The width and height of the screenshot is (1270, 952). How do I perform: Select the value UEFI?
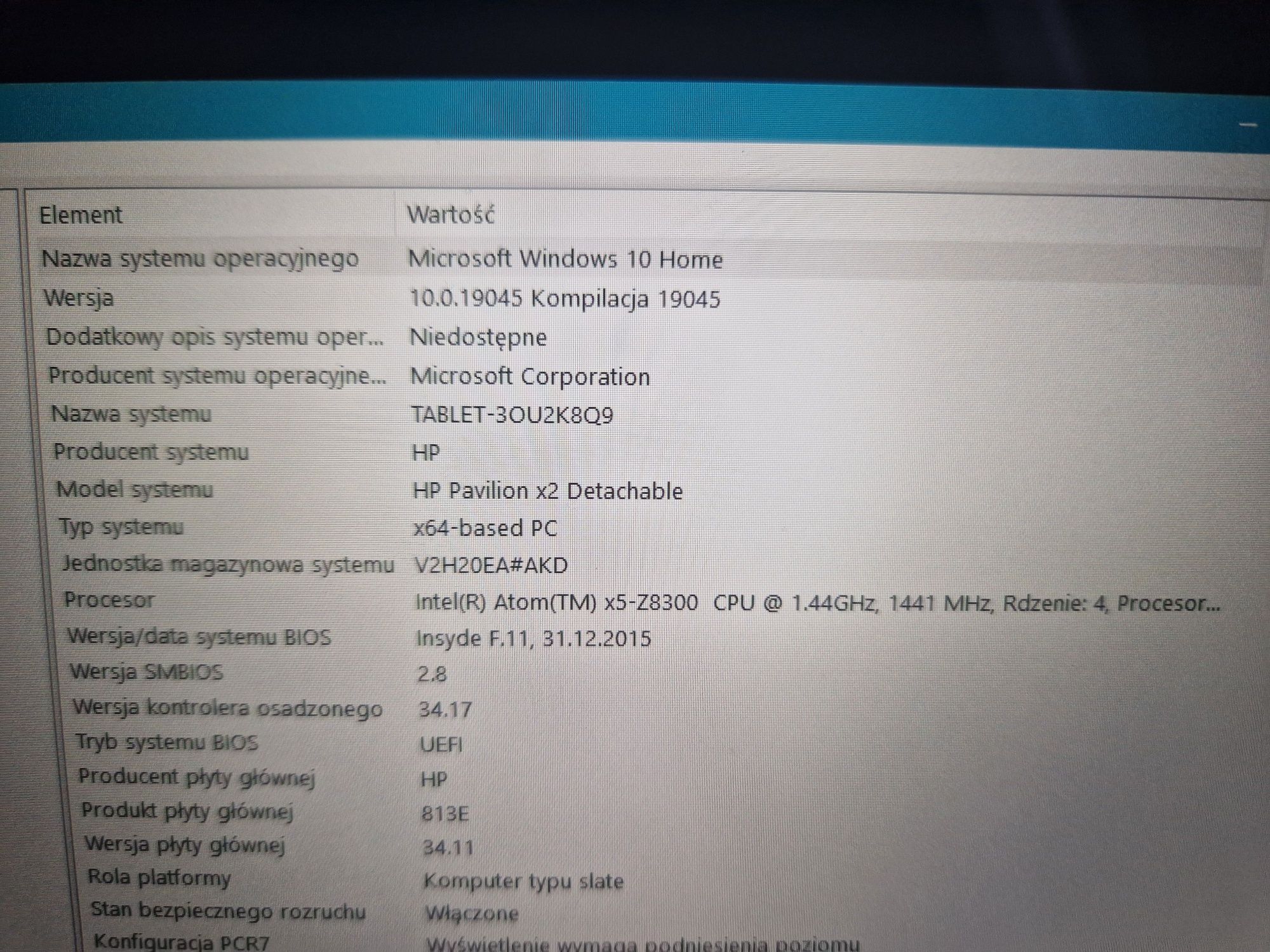(x=441, y=744)
